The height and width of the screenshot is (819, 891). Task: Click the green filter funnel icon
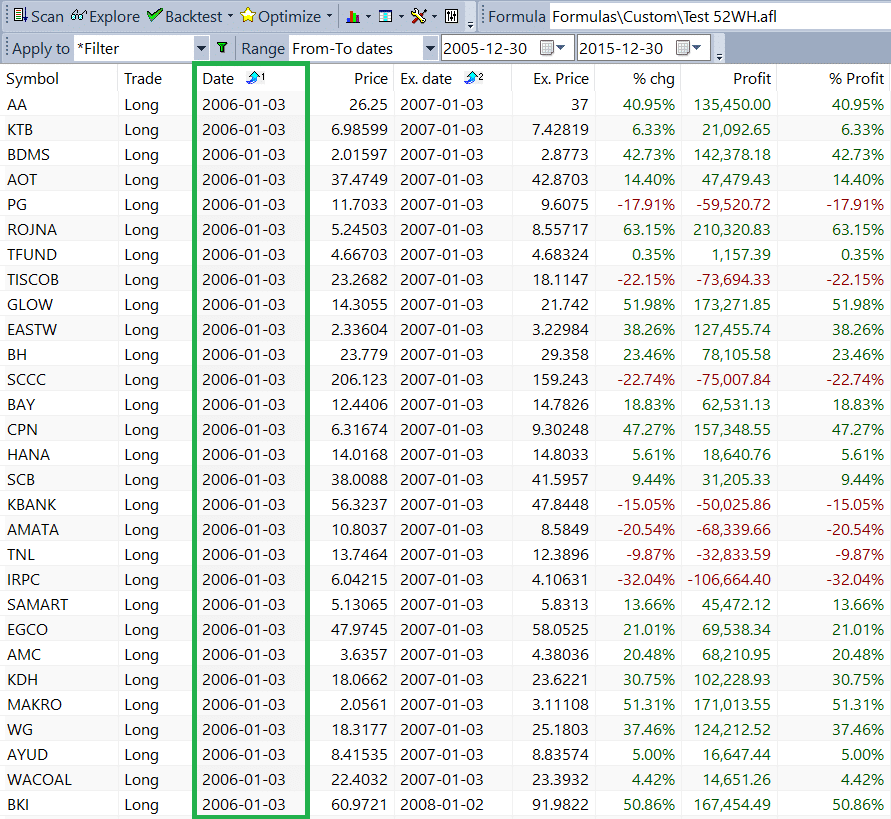[223, 48]
